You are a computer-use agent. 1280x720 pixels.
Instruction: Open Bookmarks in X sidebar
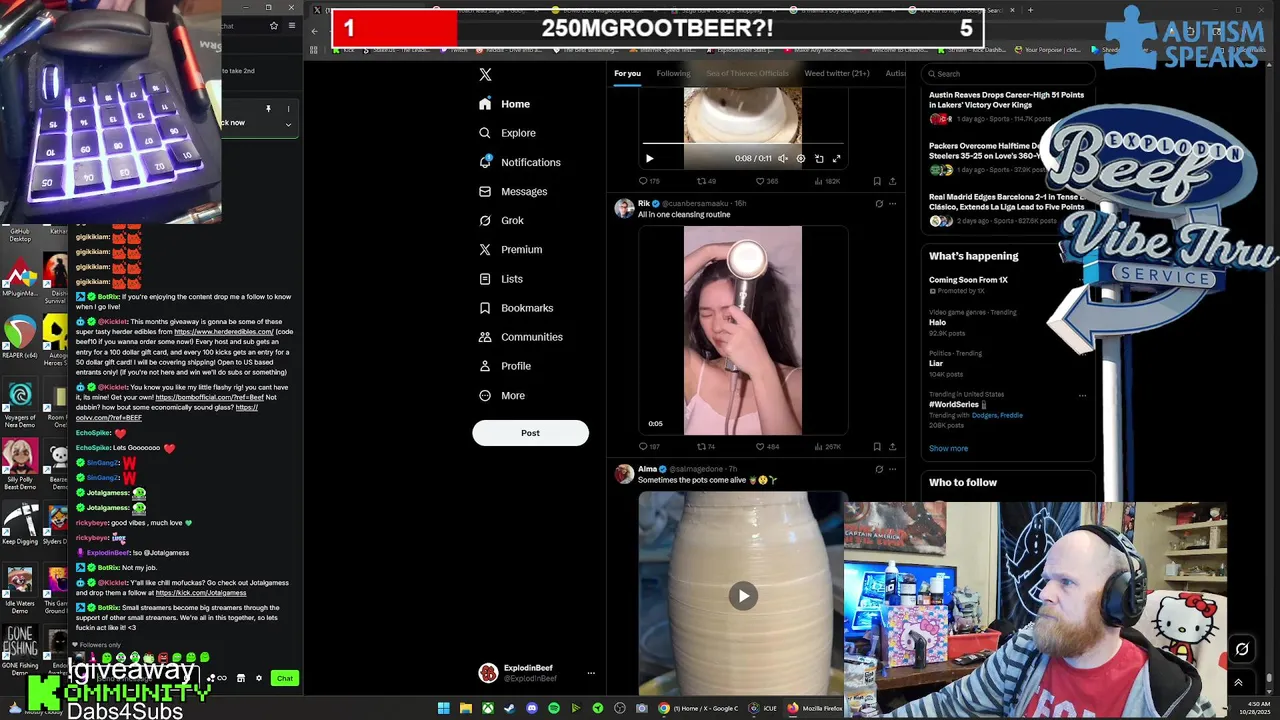pos(515,308)
